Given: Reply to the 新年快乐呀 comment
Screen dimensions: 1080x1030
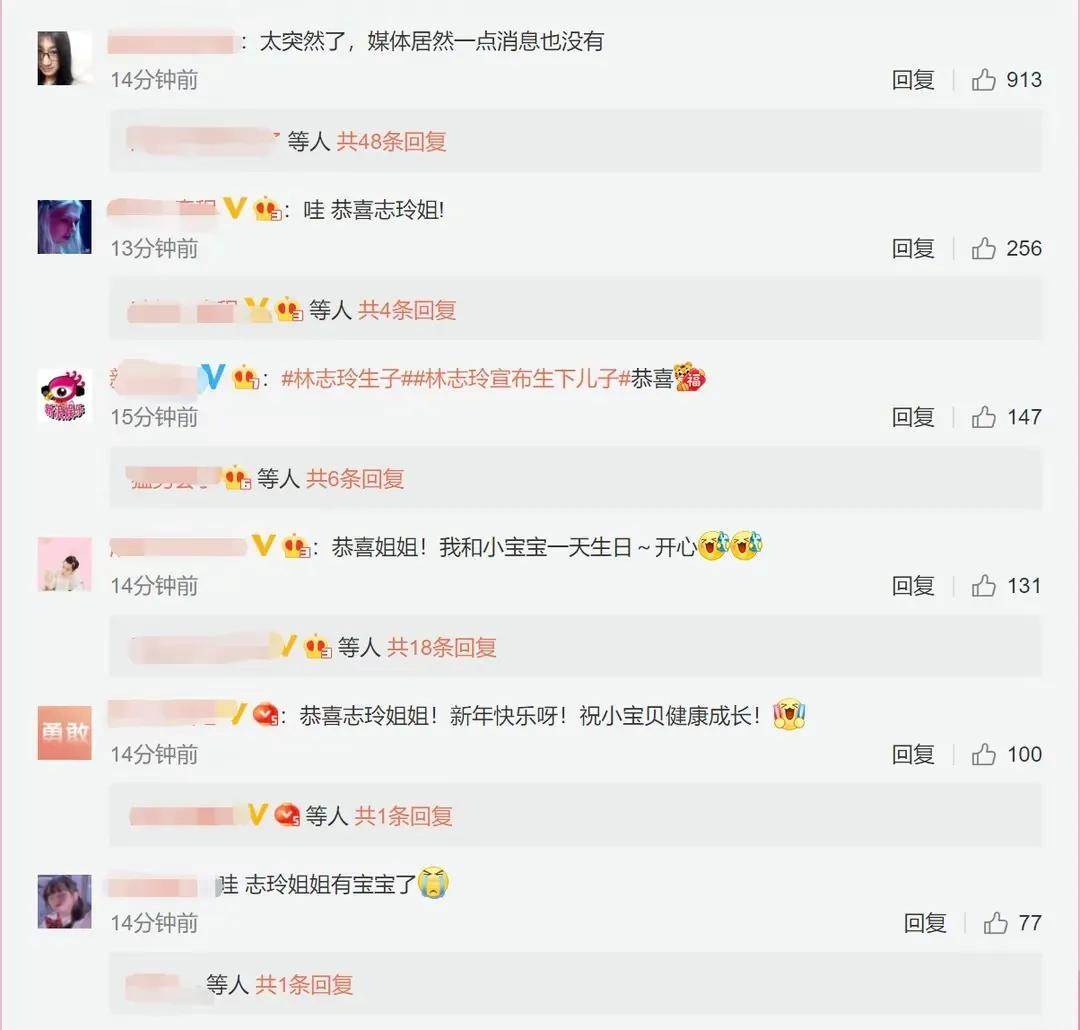Looking at the screenshot, I should (x=913, y=754).
